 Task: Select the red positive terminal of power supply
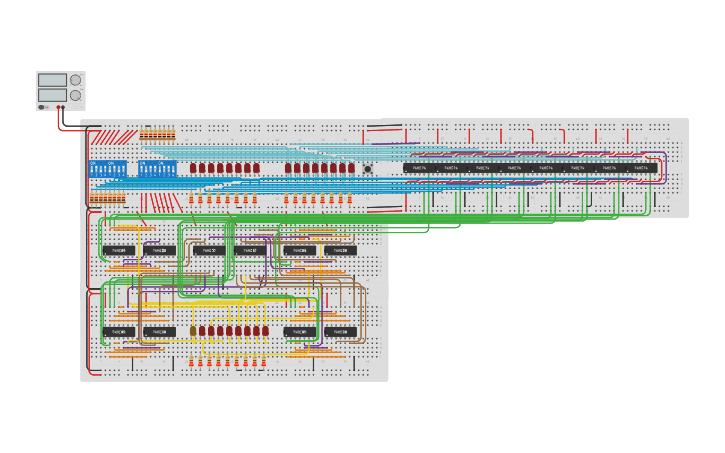click(x=58, y=107)
